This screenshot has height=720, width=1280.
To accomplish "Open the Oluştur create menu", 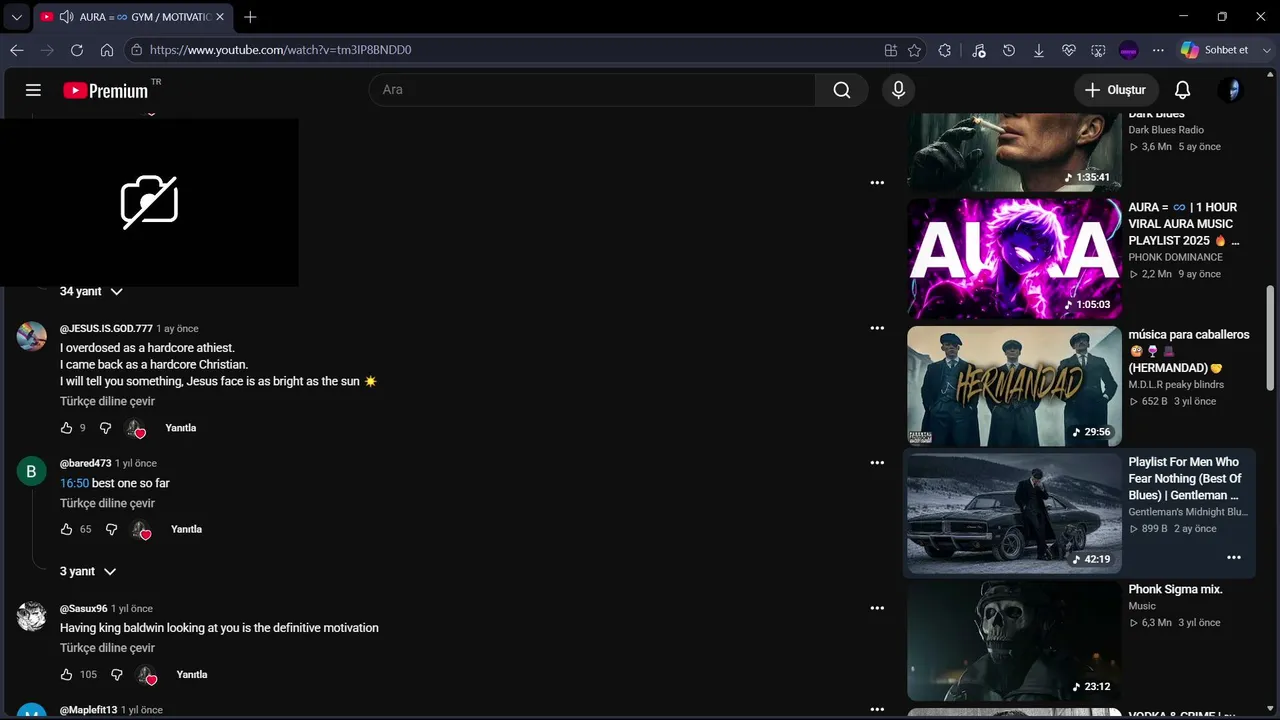I will (1116, 90).
